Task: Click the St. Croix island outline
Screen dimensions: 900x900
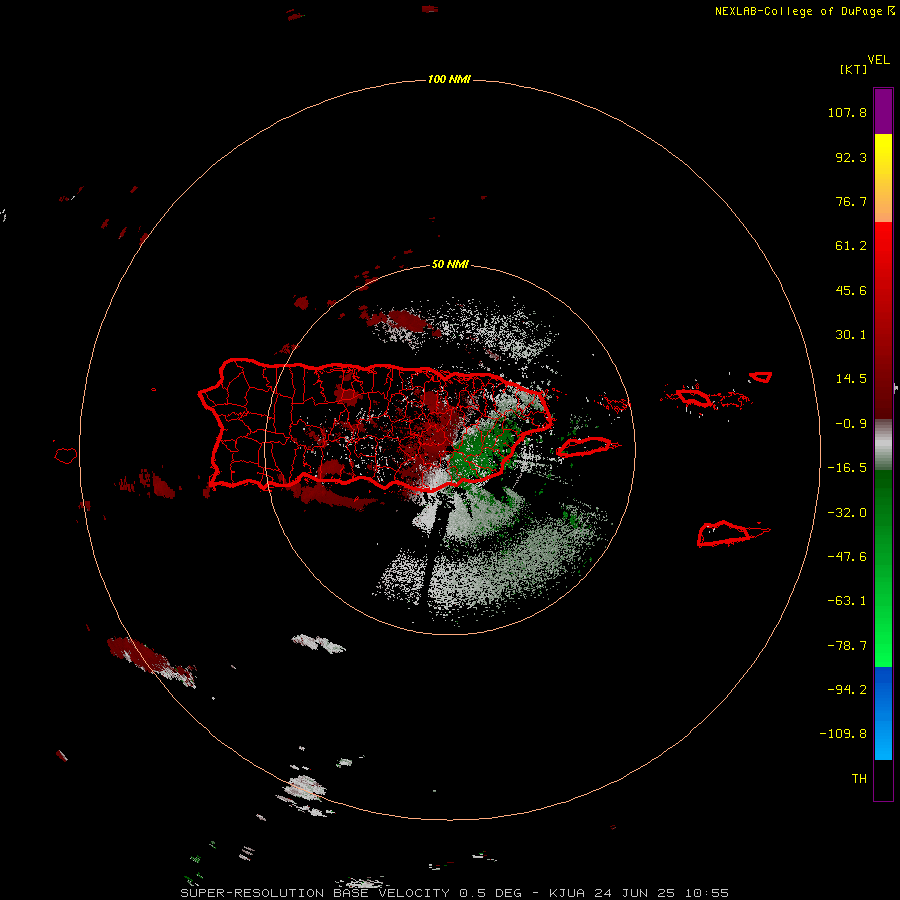Action: (x=724, y=534)
